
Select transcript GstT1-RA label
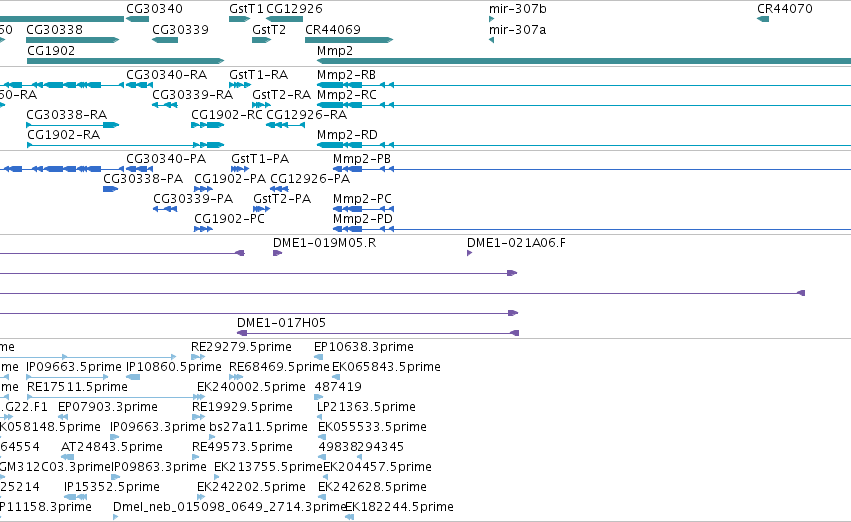[258, 74]
